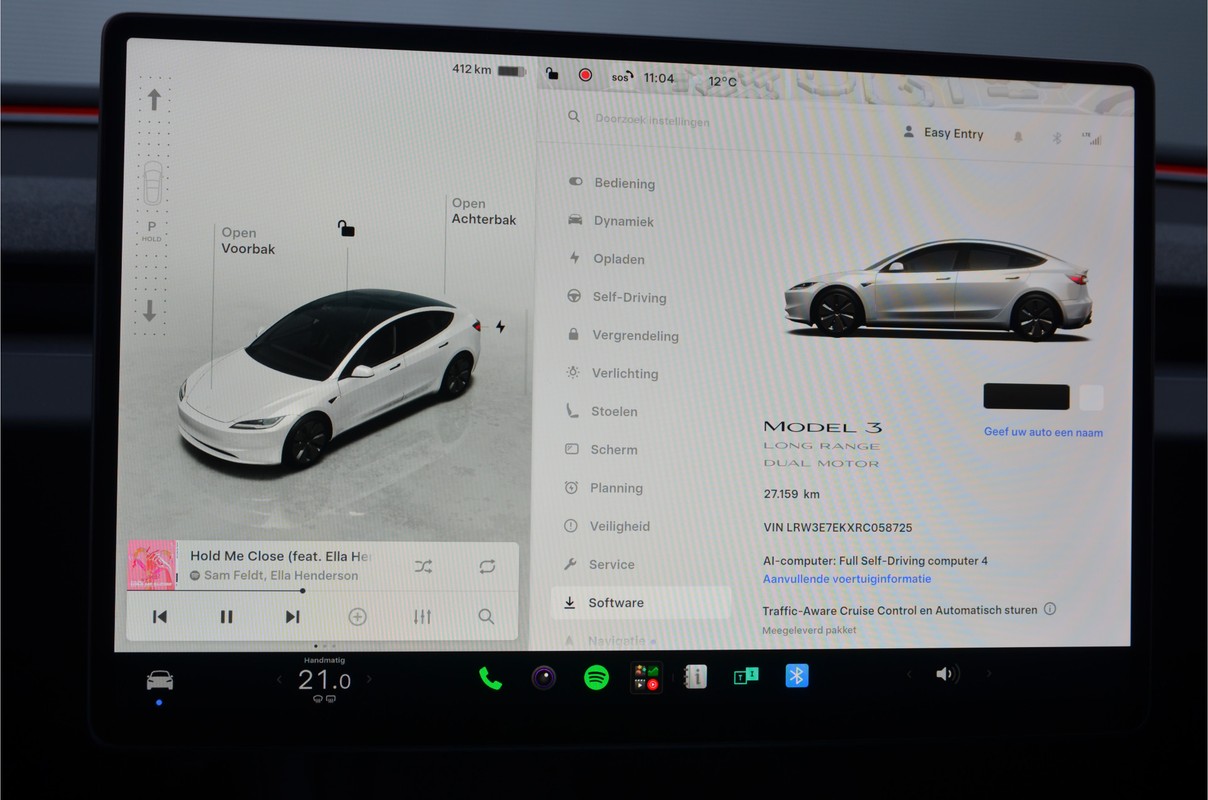Viewport: 1208px width, 800px height.
Task: Tap the VIN LRW3E7EKXRC058725 text
Action: pyautogui.click(x=838, y=527)
